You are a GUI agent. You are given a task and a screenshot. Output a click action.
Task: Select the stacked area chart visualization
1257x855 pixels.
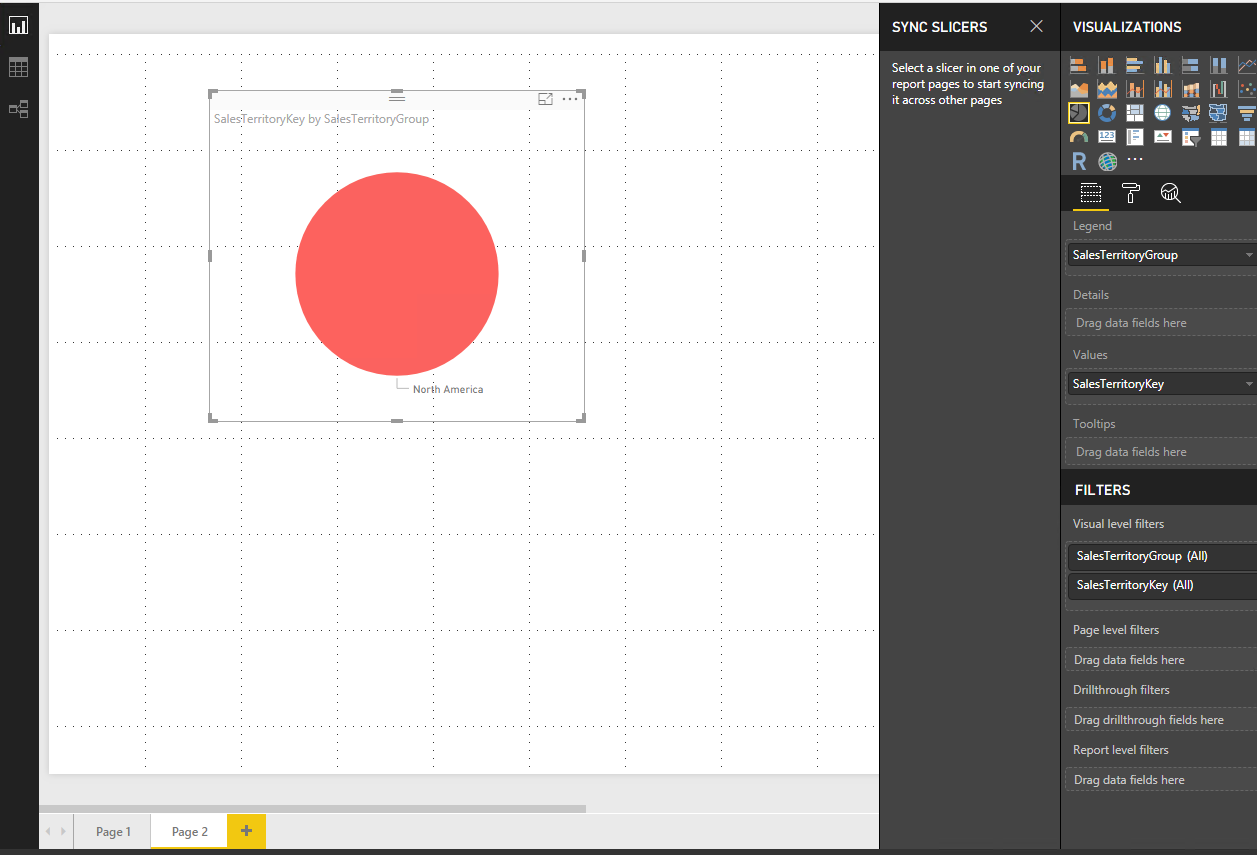[x=1107, y=89]
